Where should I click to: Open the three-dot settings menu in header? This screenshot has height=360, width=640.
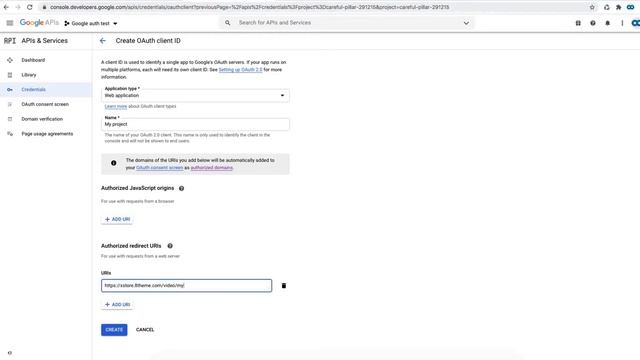(622, 23)
